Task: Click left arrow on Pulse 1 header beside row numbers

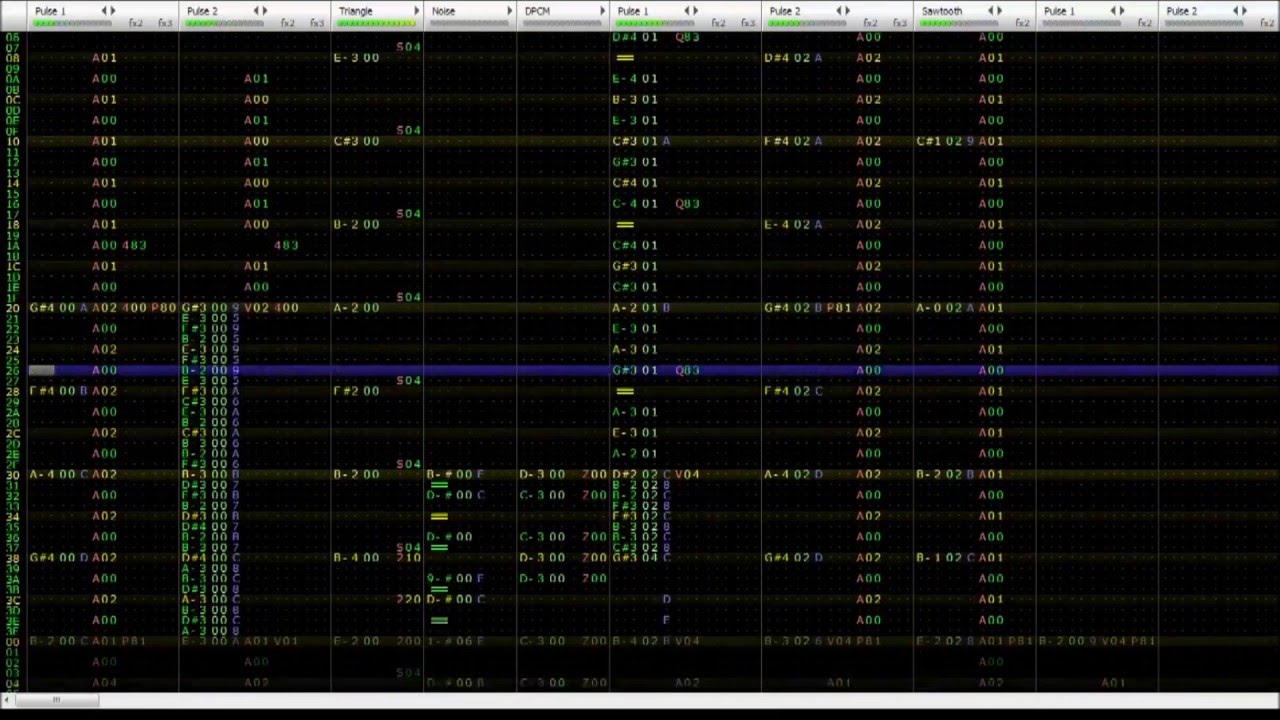Action: pos(104,11)
